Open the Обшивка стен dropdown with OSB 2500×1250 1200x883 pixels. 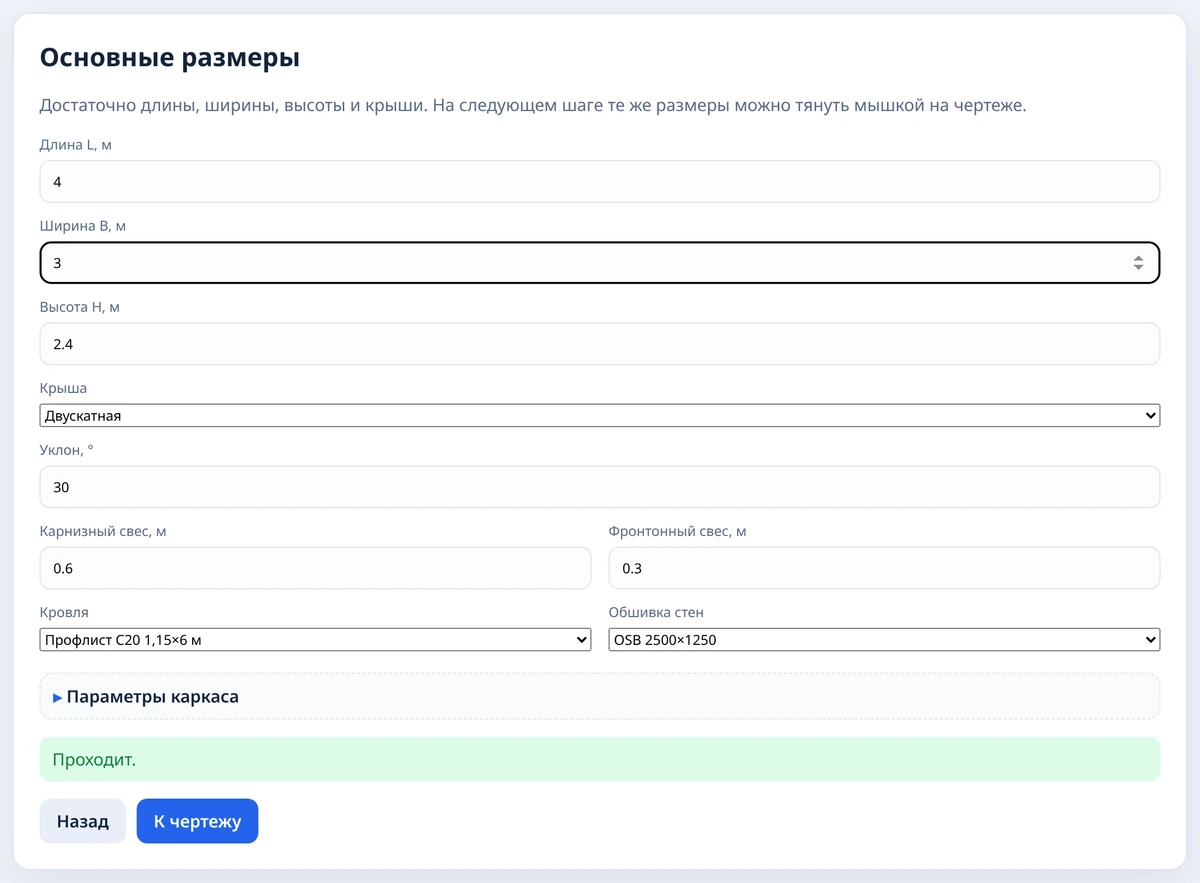pos(884,640)
